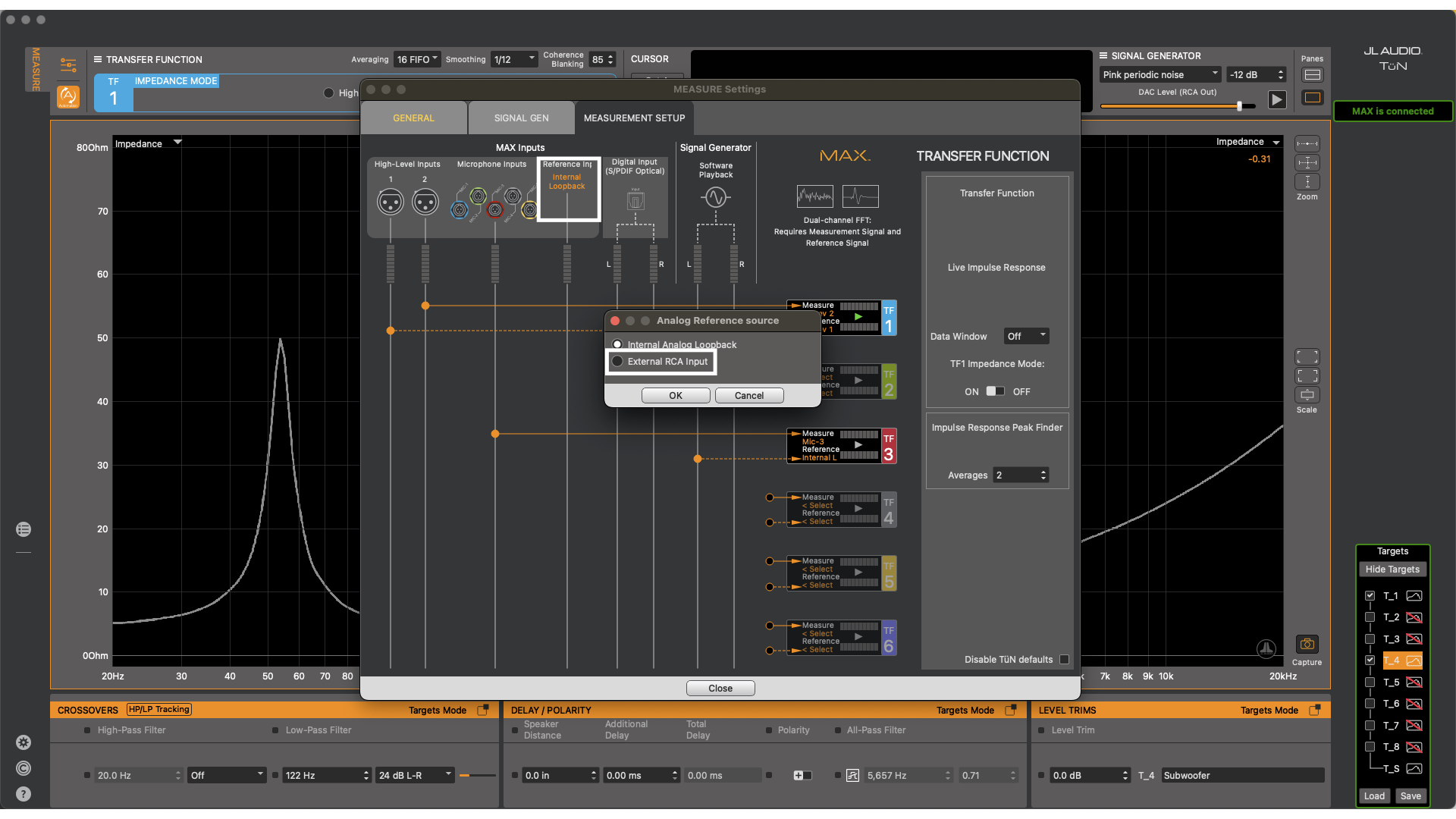The height and width of the screenshot is (819, 1456).
Task: Open the Pink periodic noise dropdown
Action: pyautogui.click(x=1160, y=74)
